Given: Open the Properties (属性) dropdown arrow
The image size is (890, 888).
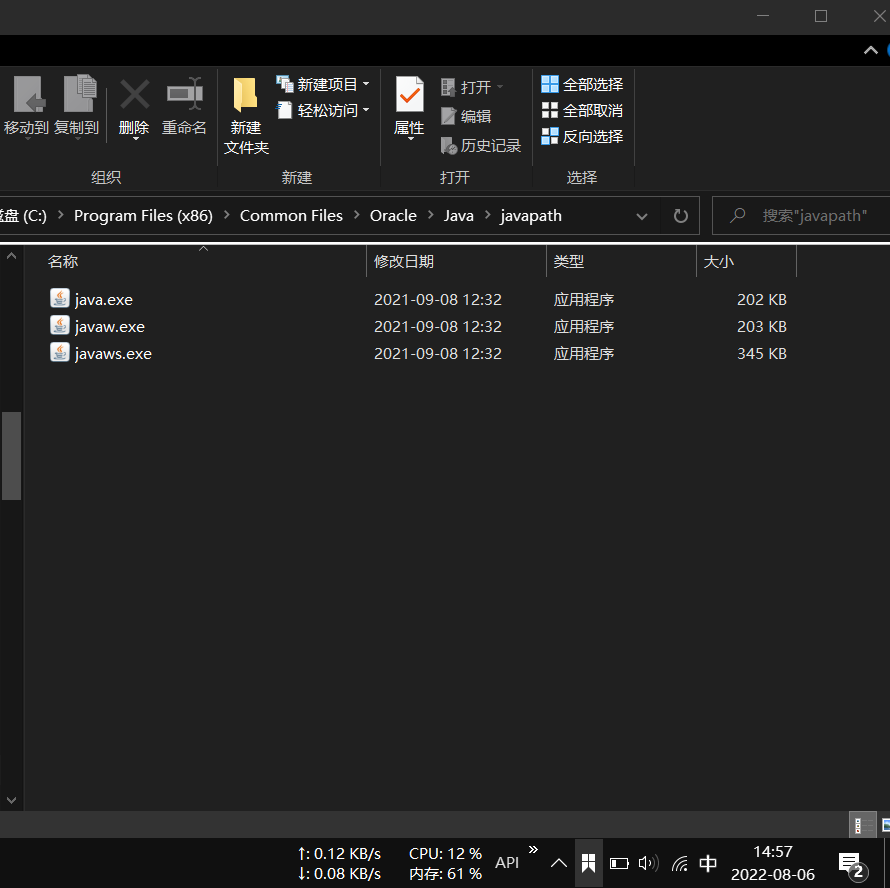Looking at the screenshot, I should click(x=410, y=139).
